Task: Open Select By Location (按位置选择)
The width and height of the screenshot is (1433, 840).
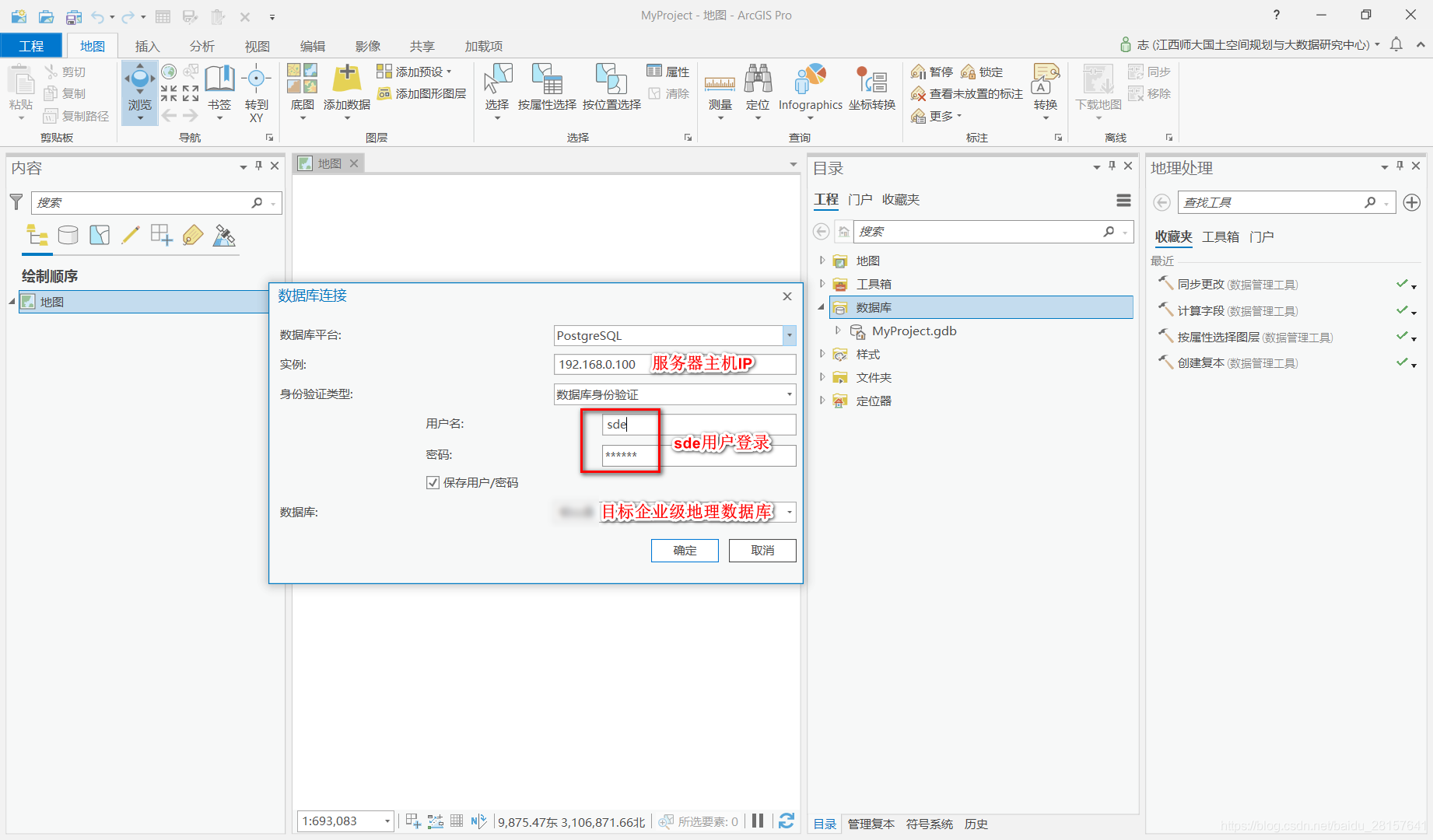Action: pyautogui.click(x=611, y=87)
